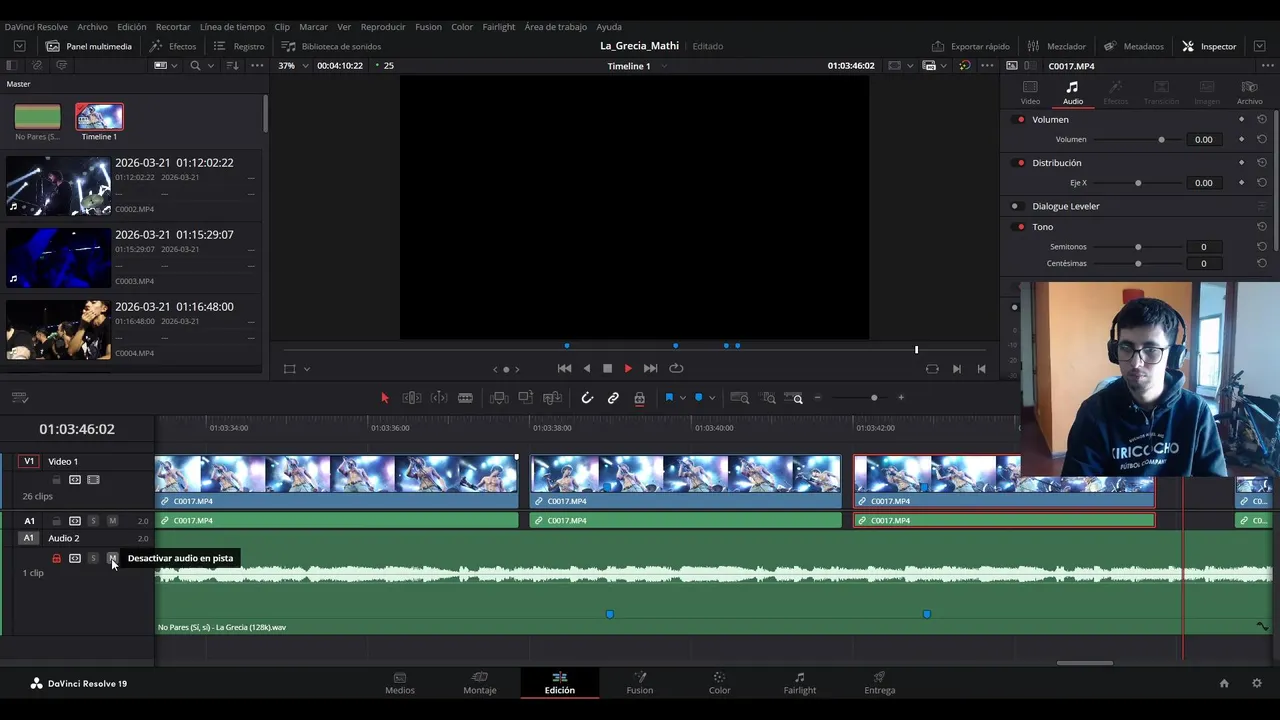Viewport: 1280px width, 720px height.
Task: Toggle loop playback button
Action: coord(676,369)
